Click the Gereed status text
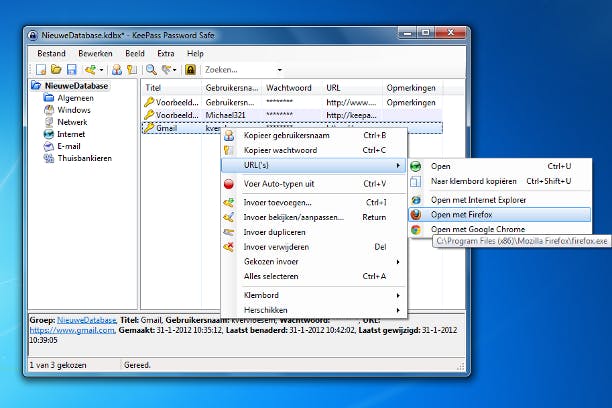This screenshot has height=408, width=612. [137, 365]
